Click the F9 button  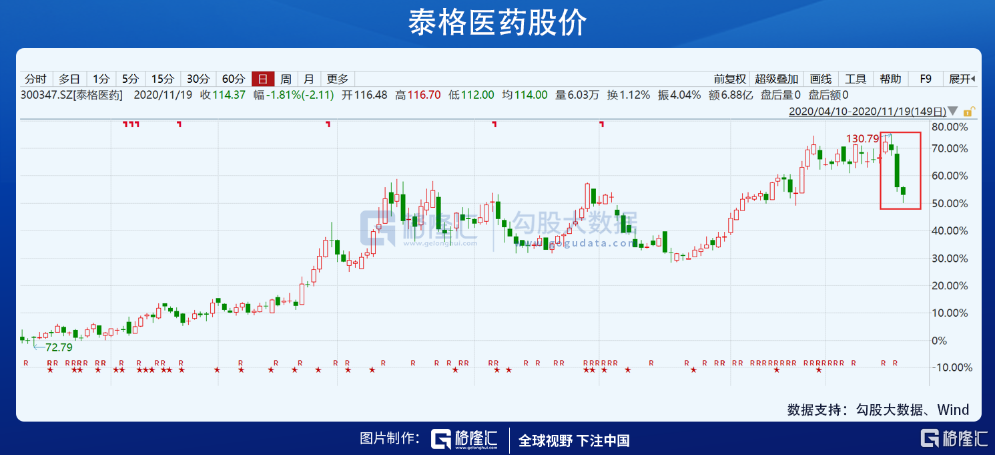click(x=925, y=79)
